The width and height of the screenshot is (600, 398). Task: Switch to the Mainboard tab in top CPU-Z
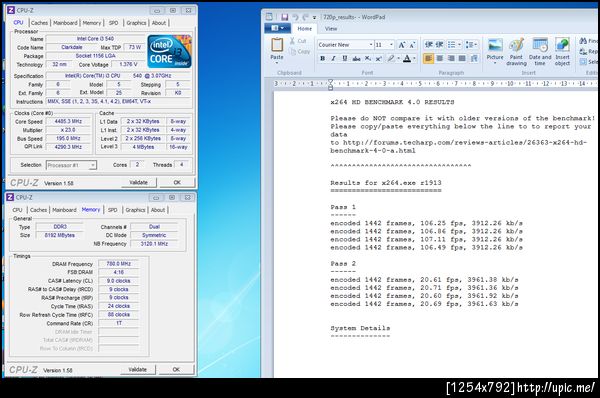[x=65, y=23]
